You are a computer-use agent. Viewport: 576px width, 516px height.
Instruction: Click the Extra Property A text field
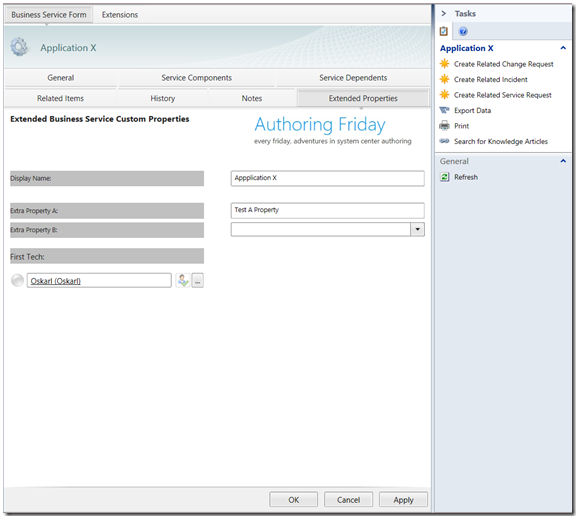tap(328, 210)
